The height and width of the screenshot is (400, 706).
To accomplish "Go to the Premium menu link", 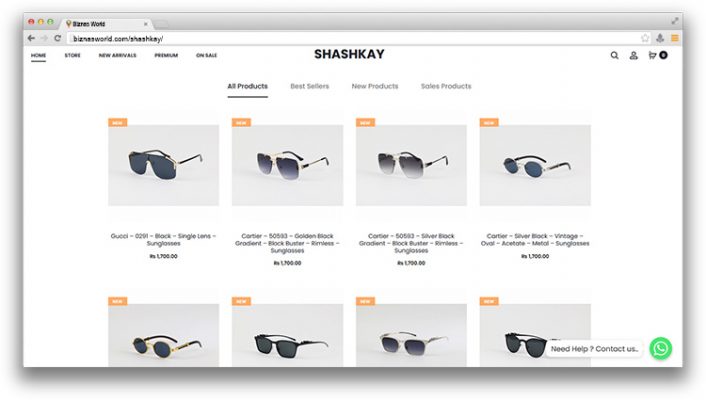I will [x=166, y=55].
